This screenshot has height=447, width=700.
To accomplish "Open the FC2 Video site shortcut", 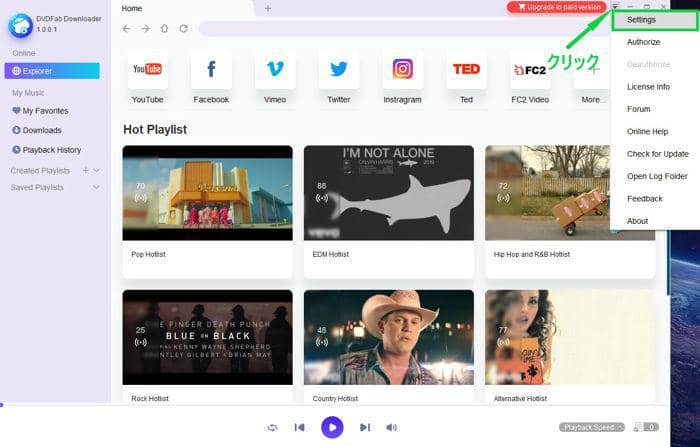I will (530, 69).
